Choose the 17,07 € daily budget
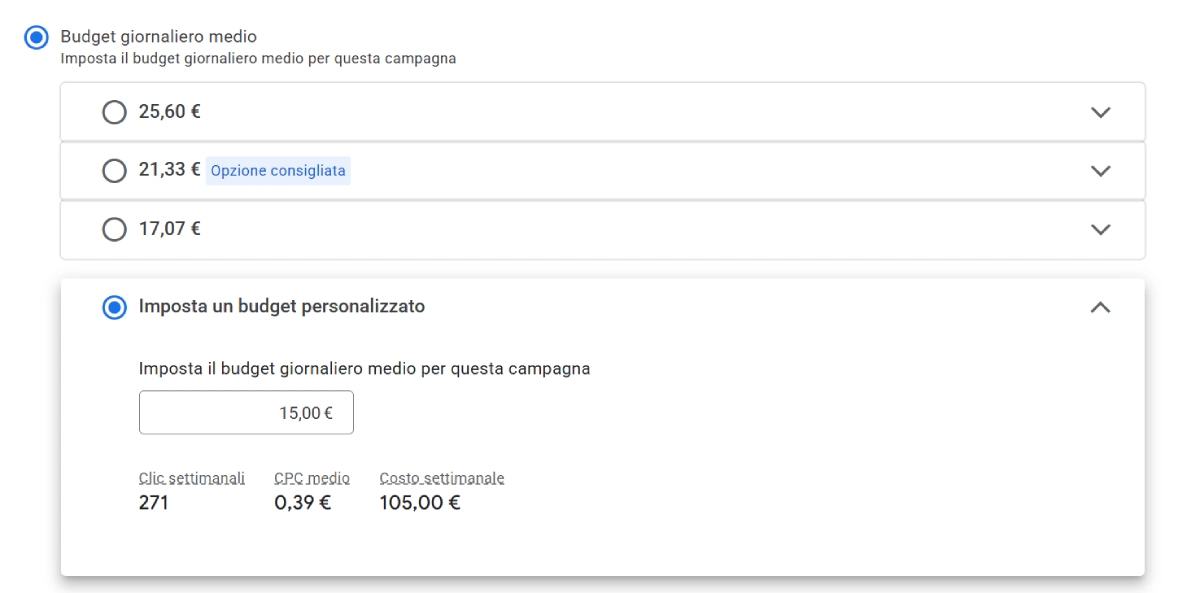The width and height of the screenshot is (1200, 593). (113, 229)
